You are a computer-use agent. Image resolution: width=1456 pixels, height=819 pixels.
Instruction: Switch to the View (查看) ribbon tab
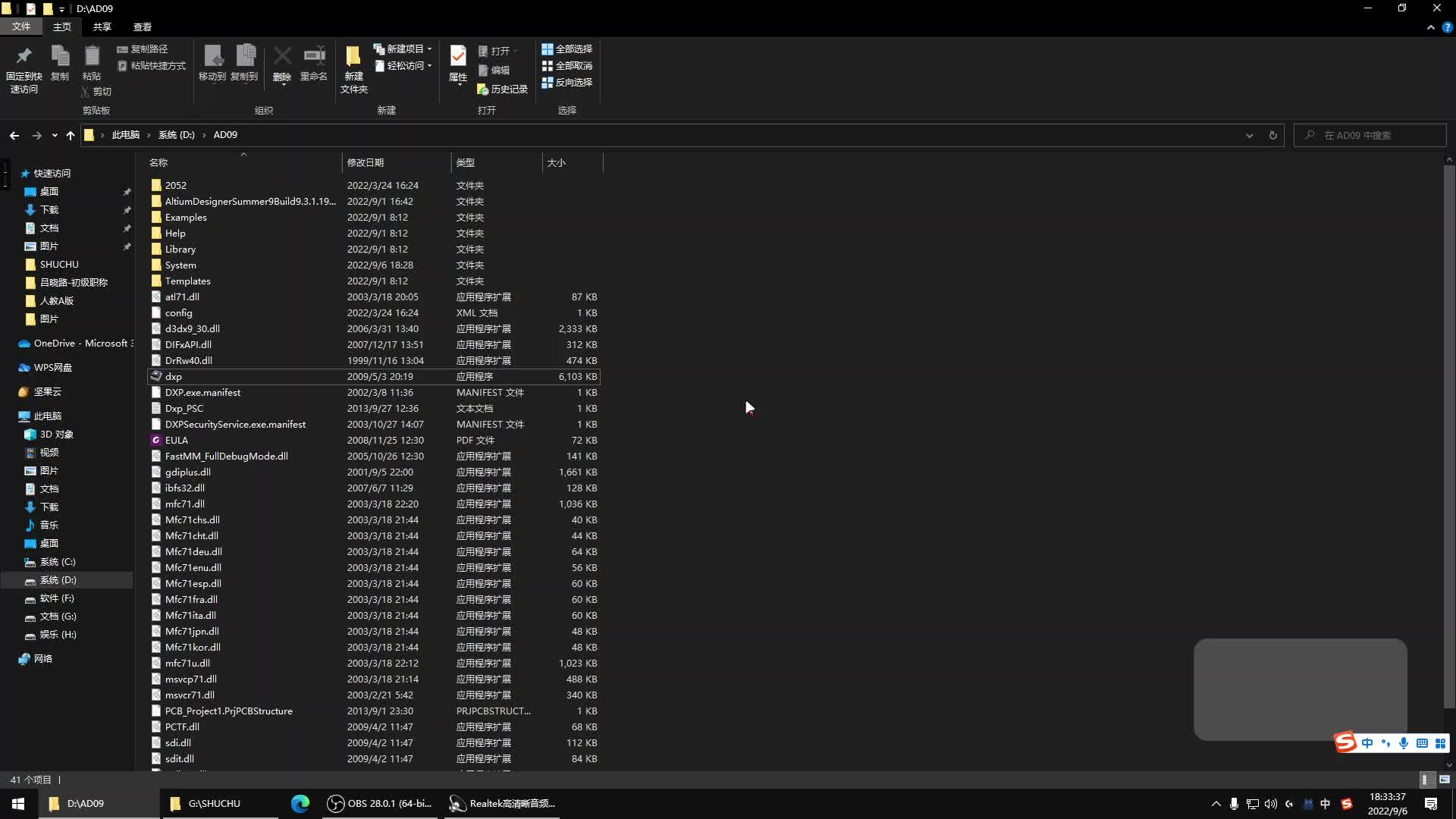pos(143,27)
